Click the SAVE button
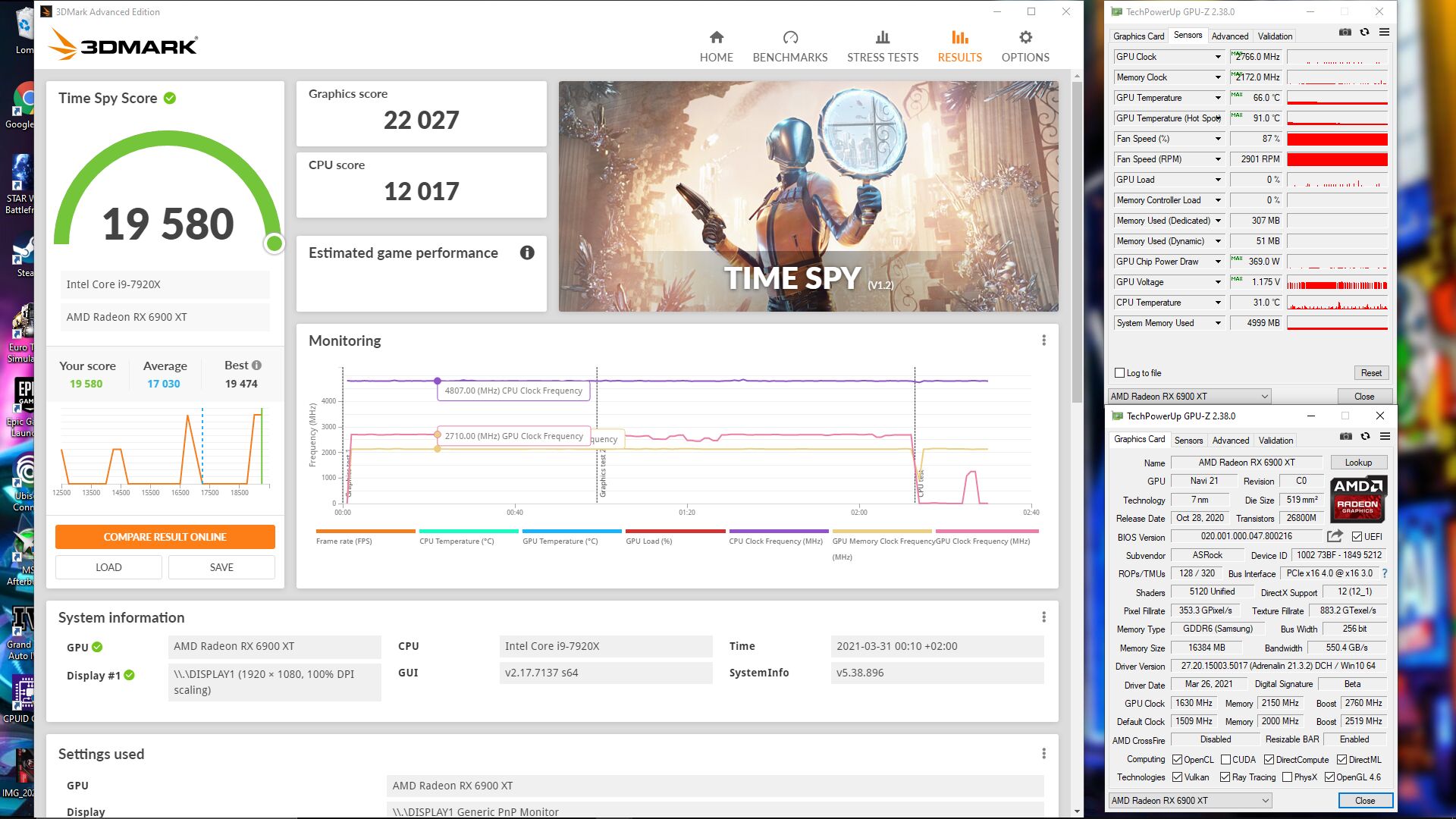 point(221,567)
